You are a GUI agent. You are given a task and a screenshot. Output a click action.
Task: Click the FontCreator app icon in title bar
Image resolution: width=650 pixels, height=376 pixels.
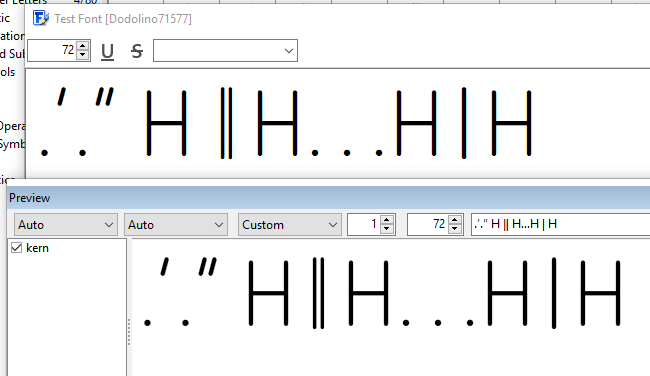(41, 18)
